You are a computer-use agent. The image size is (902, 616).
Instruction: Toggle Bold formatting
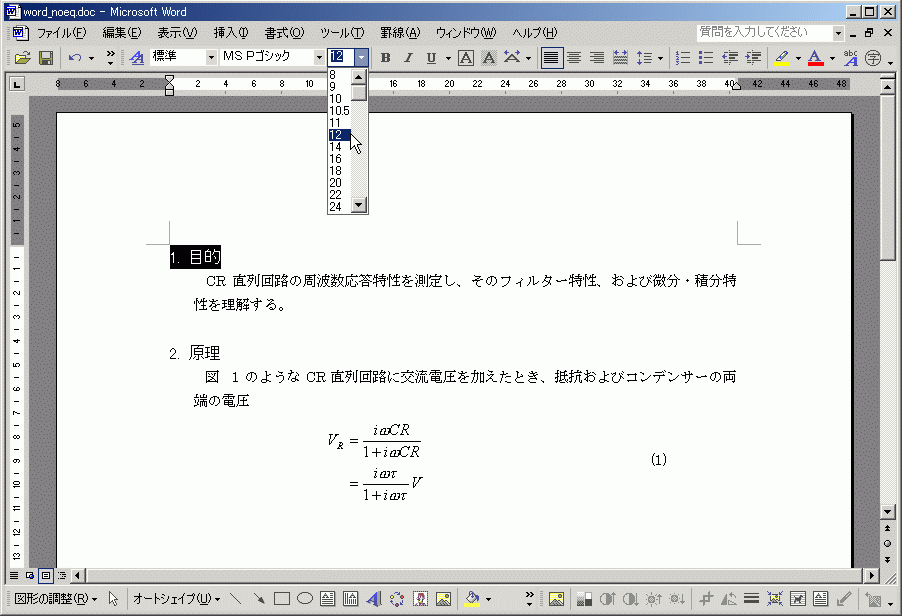[x=385, y=58]
